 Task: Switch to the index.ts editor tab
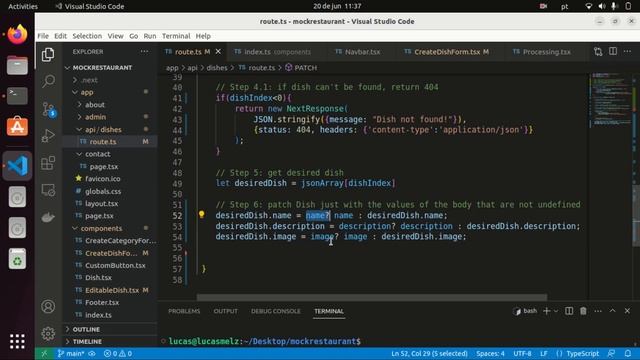(277, 51)
